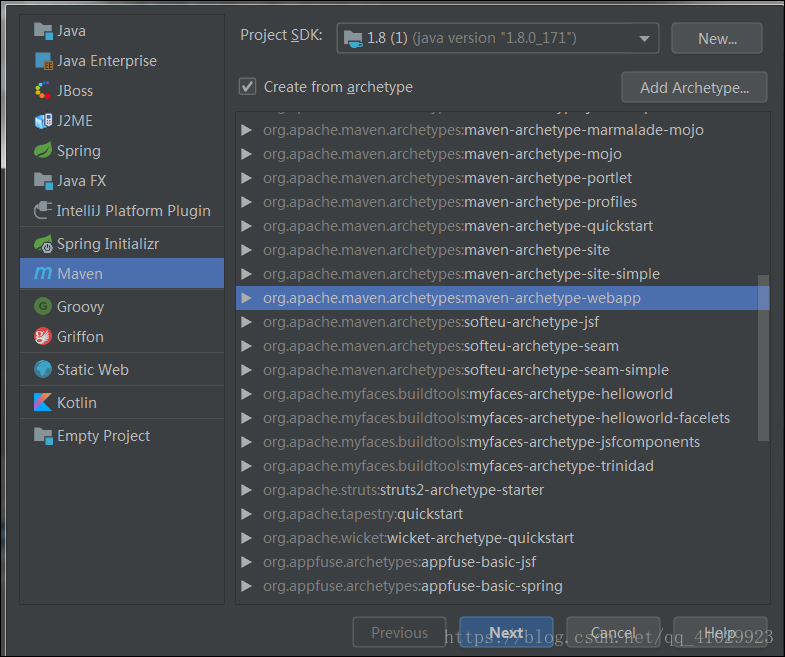Select myfaces-archetype-helloworld-facelets row
This screenshot has width=785, height=657.
pos(503,418)
